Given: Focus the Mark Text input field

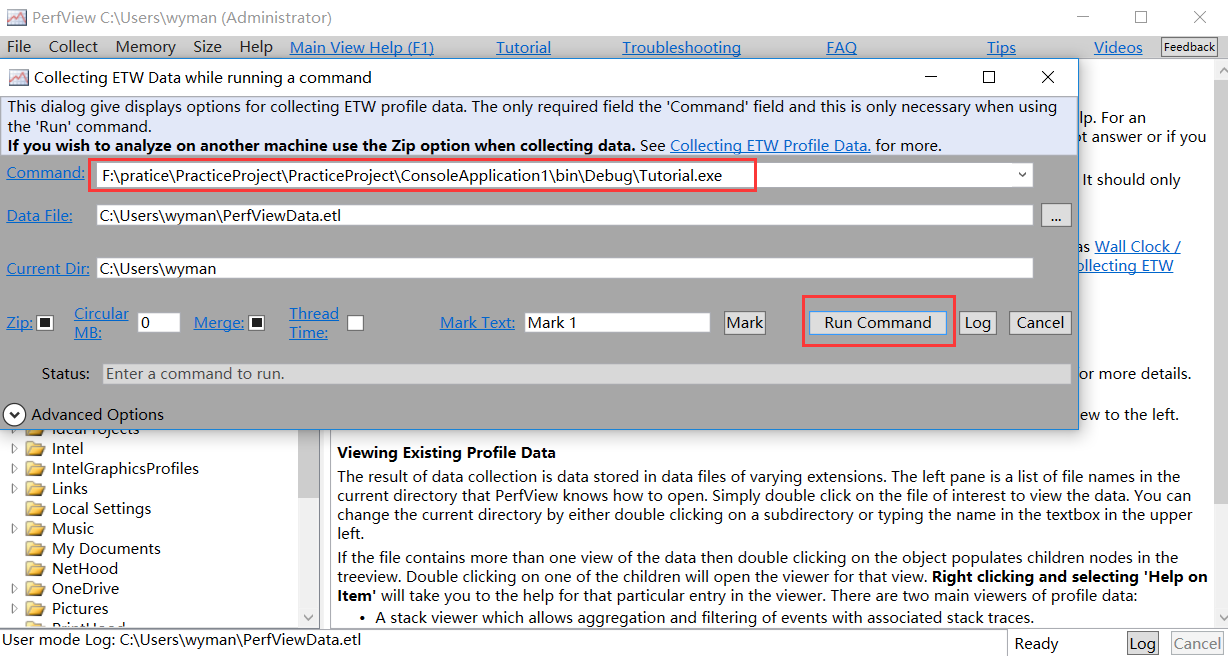Looking at the screenshot, I should tap(617, 323).
